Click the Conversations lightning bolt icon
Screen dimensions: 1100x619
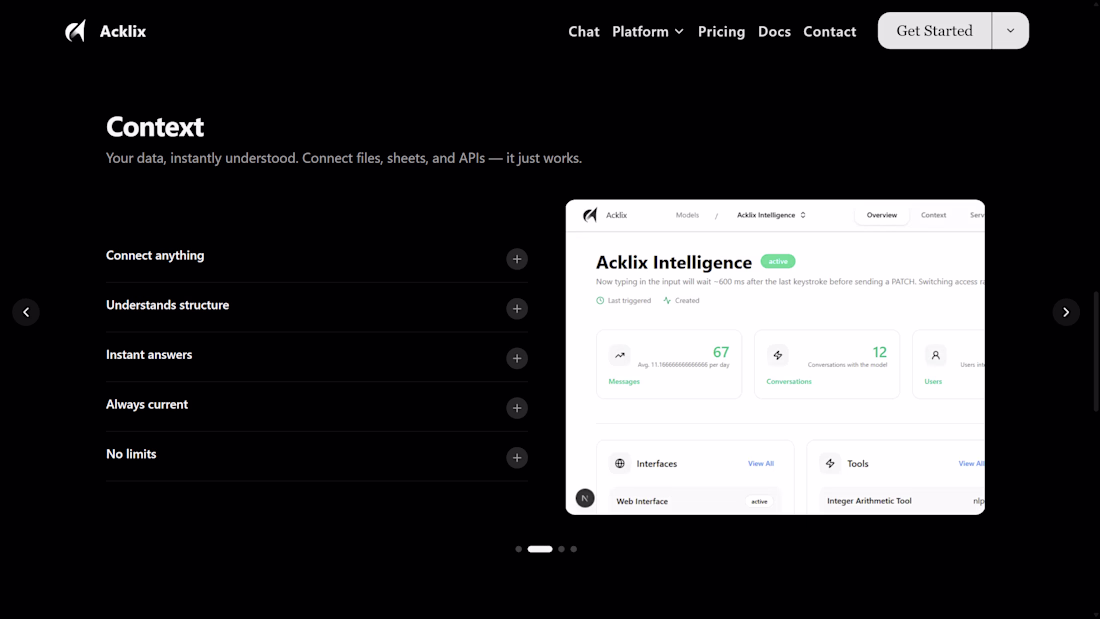777,355
